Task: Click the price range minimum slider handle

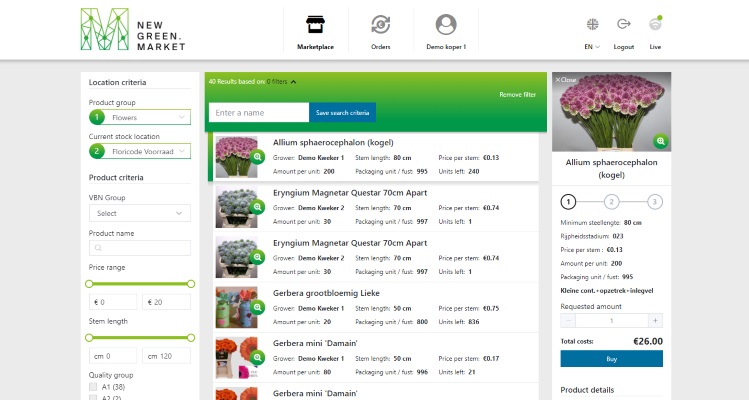Action: (89, 284)
